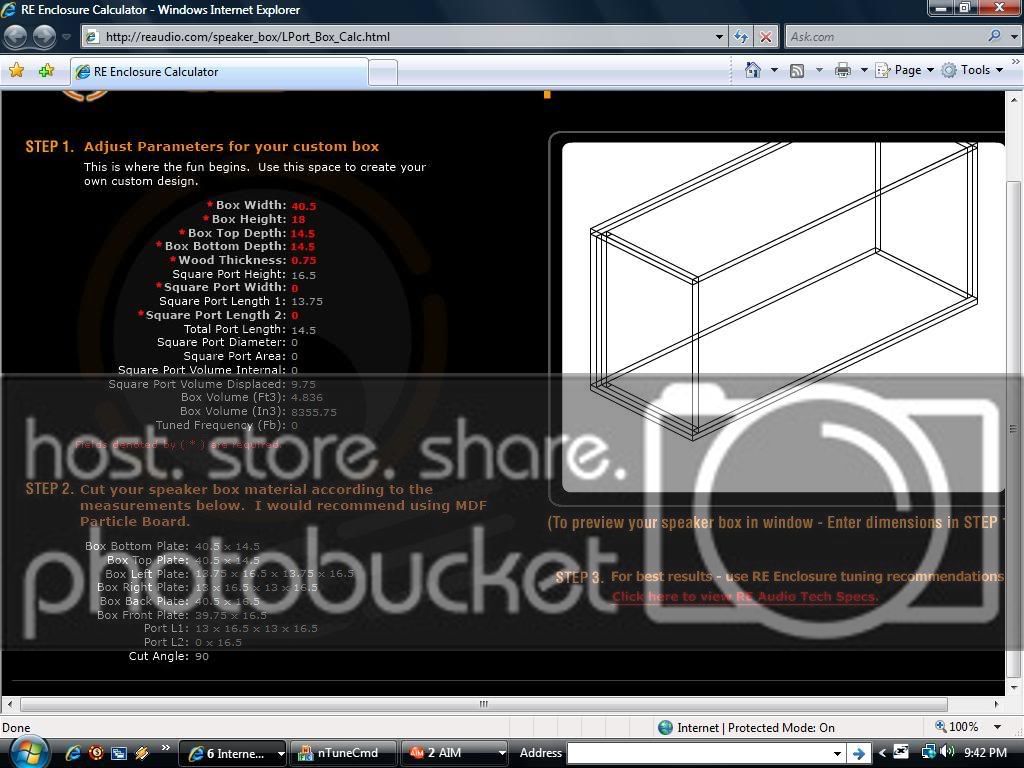The height and width of the screenshot is (768, 1024).
Task: Click the network tray icon
Action: [928, 752]
